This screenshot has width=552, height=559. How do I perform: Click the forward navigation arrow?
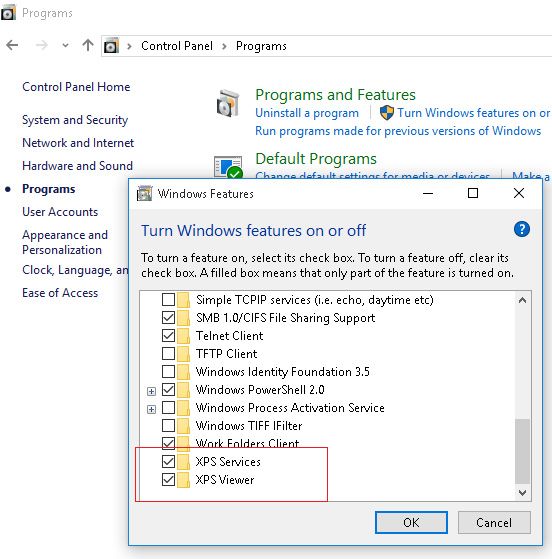click(x=41, y=45)
